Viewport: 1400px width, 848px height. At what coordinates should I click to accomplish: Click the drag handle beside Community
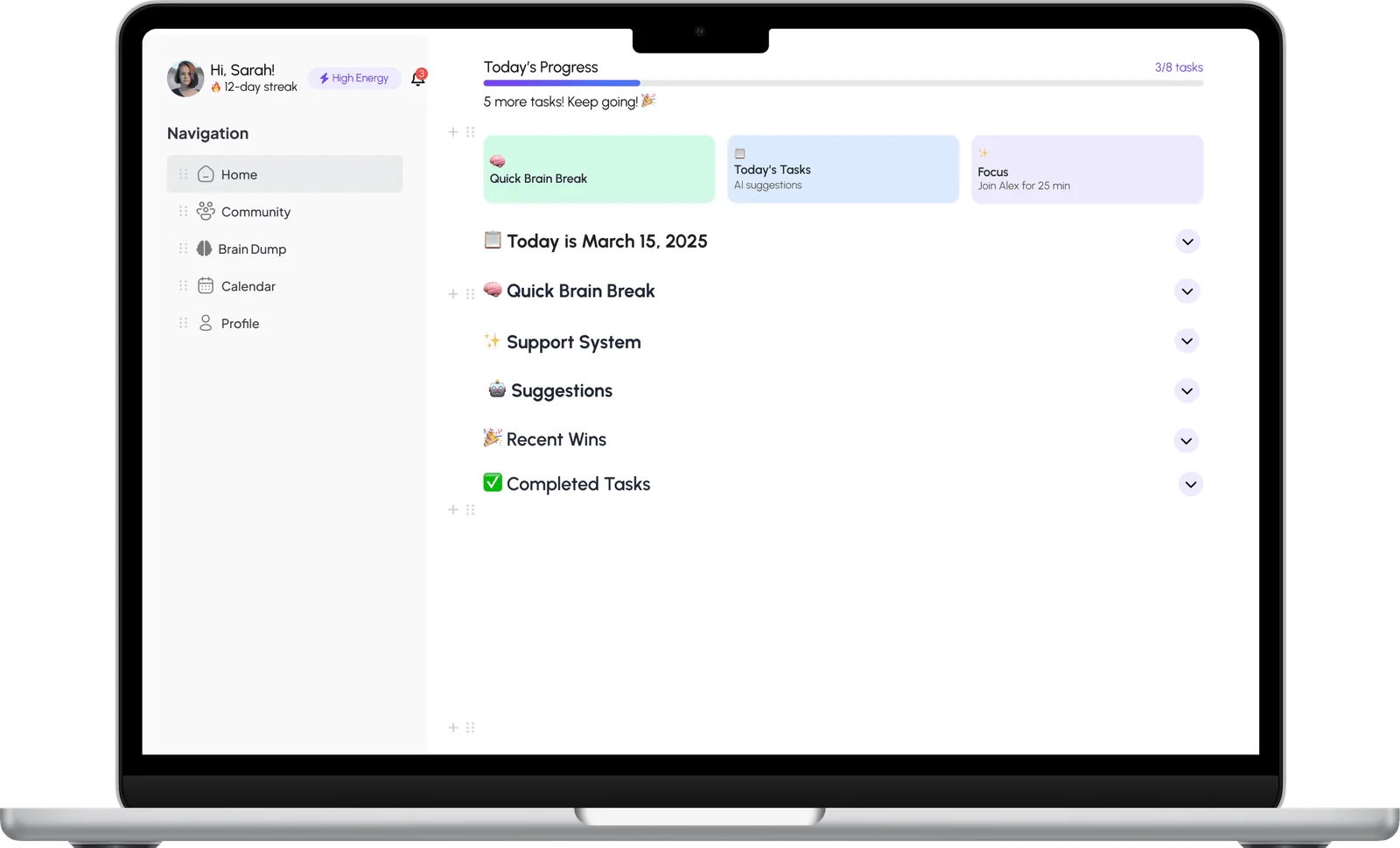point(183,211)
